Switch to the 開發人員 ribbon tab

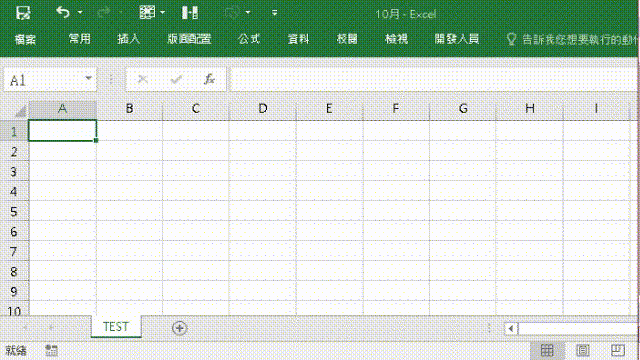[x=456, y=39]
